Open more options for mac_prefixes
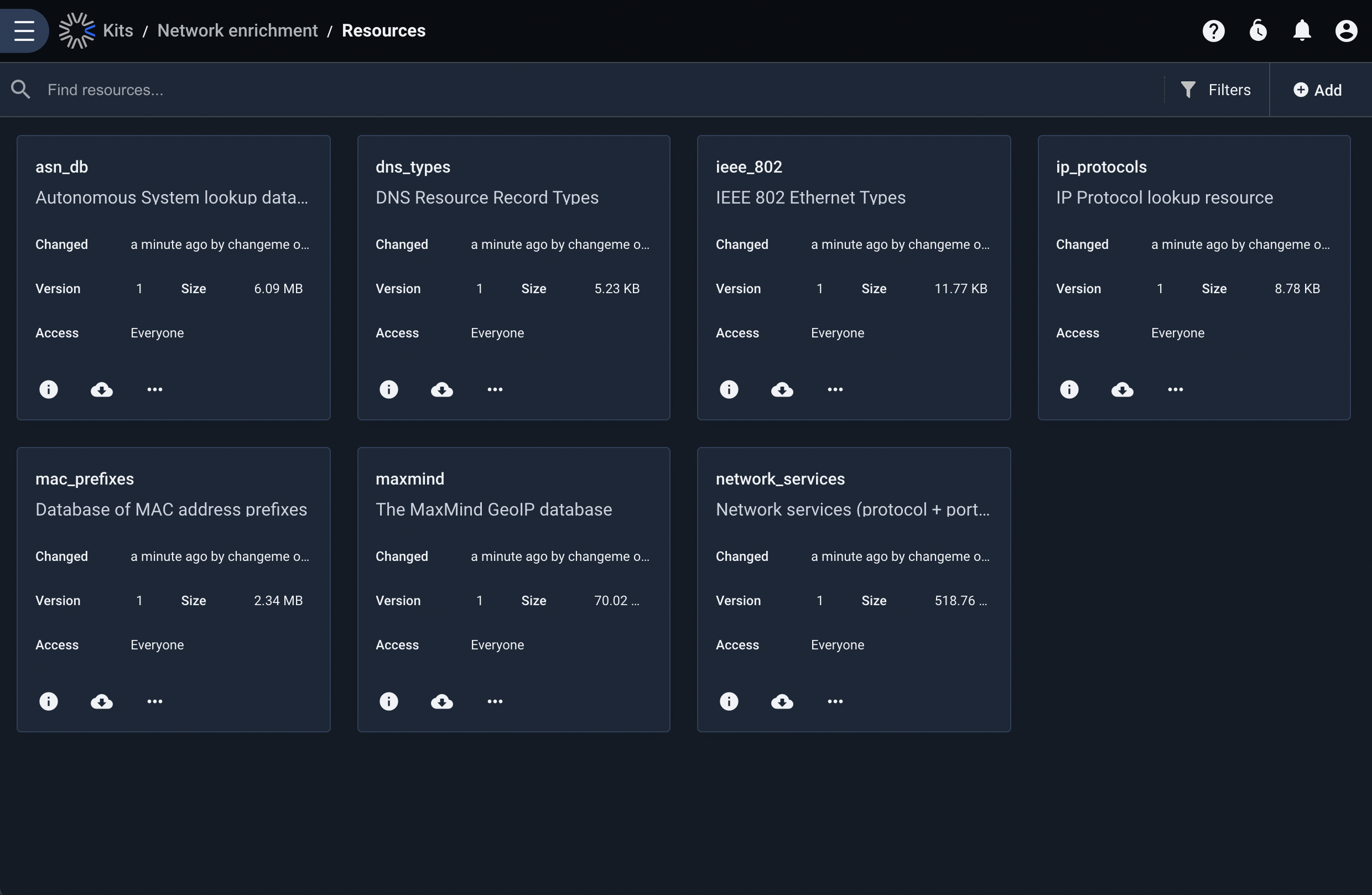The image size is (1372, 895). point(154,701)
